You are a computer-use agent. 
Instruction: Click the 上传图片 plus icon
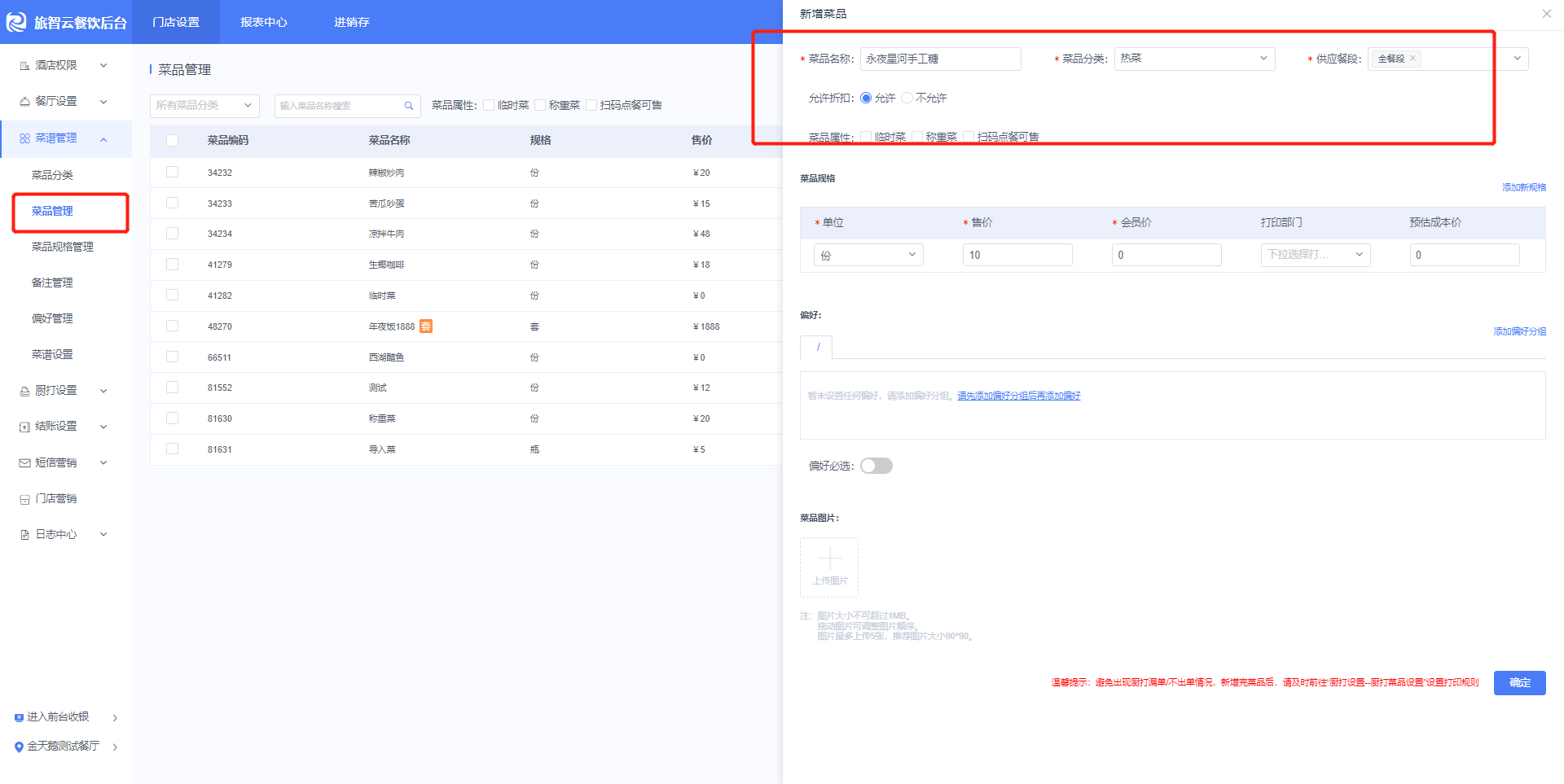[829, 558]
